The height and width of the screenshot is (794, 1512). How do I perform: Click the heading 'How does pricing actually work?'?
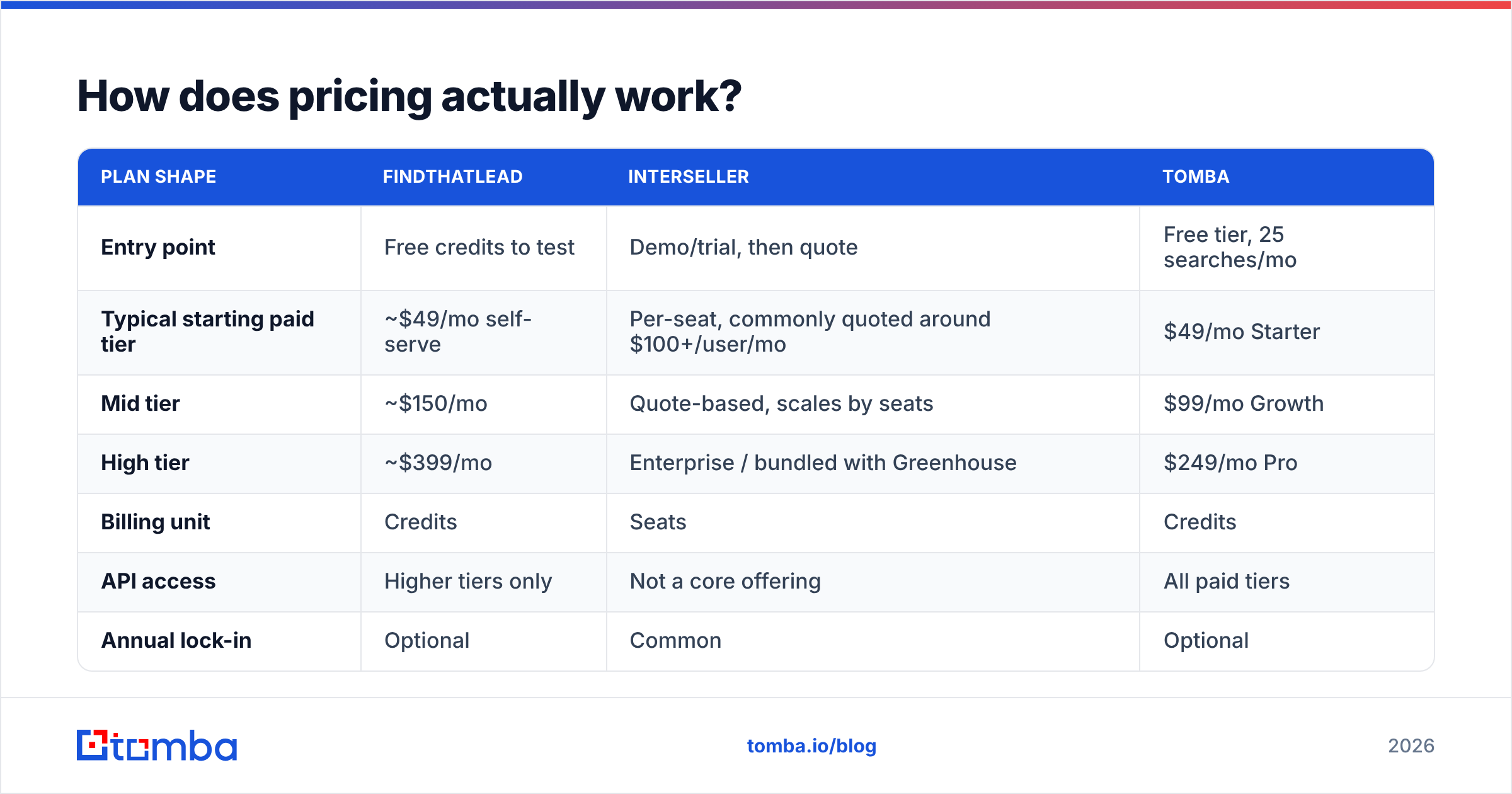[409, 96]
